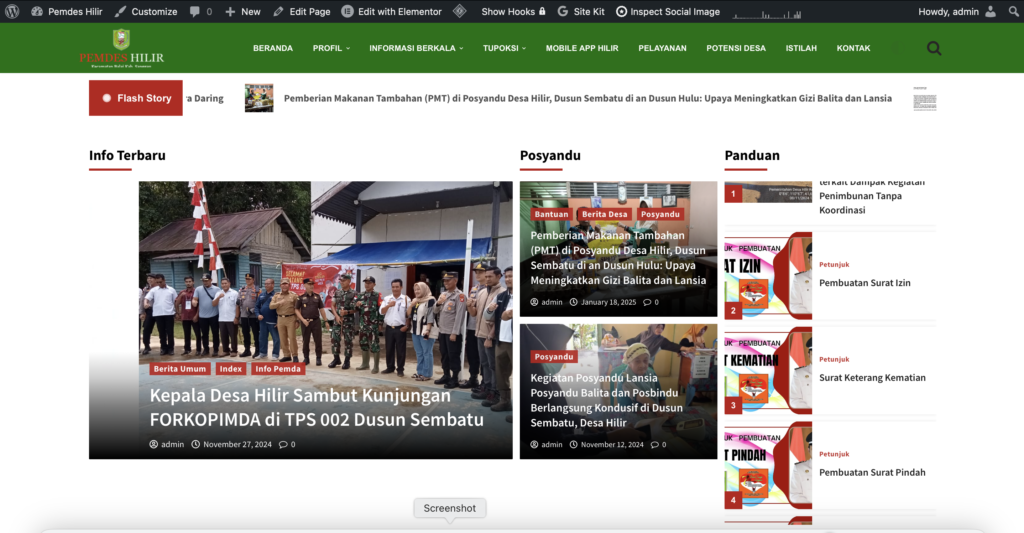Click Edit Page in the admin bar
The image size is (1024, 533).
[x=302, y=11]
